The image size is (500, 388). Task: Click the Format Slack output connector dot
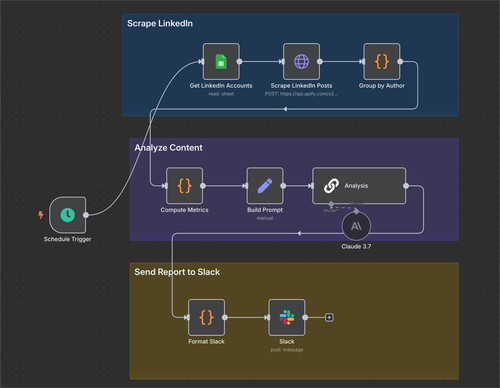pos(225,317)
